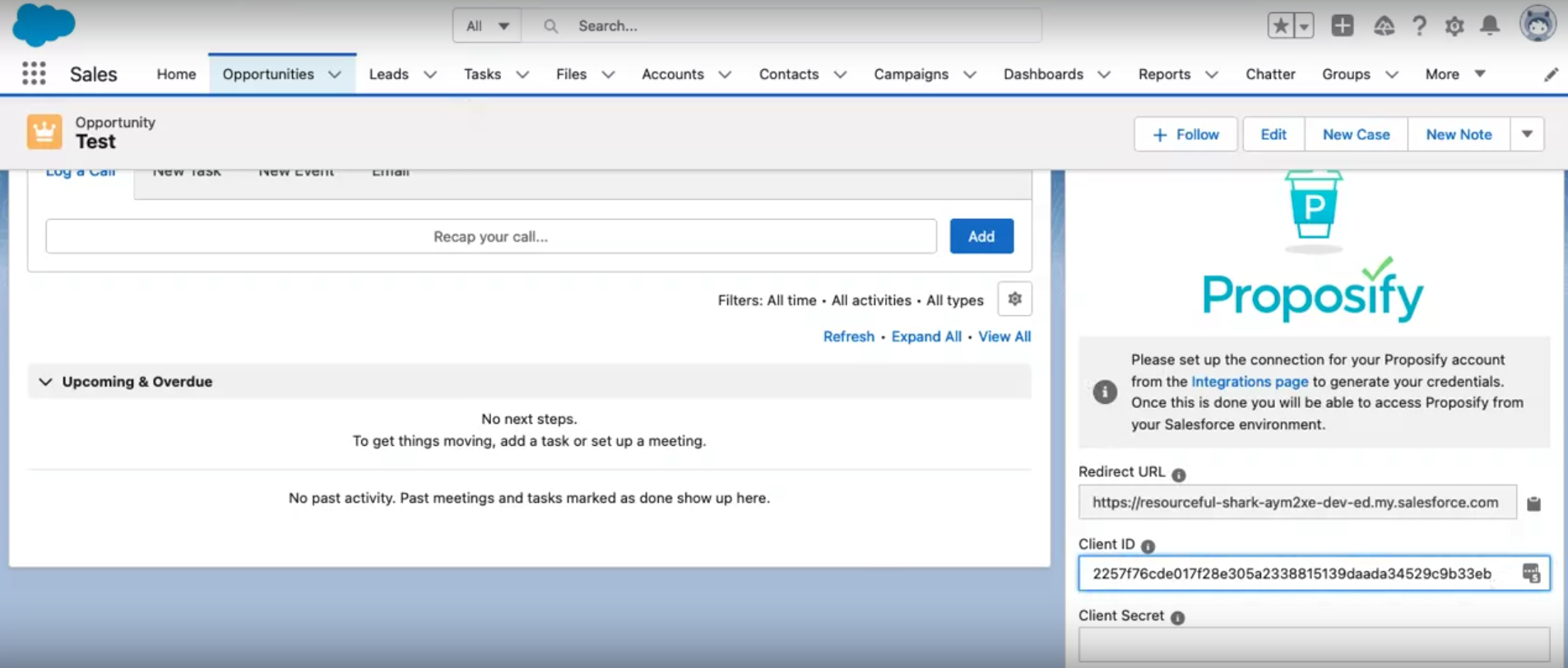Expand the Campaigns tab dropdown chevron
The image size is (1568, 668).
(x=970, y=74)
